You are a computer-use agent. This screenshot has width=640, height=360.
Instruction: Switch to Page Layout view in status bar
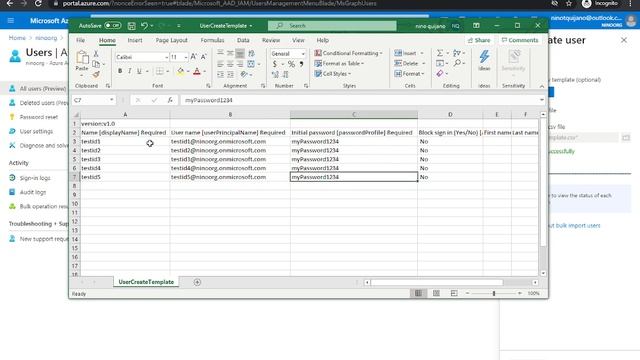point(436,293)
